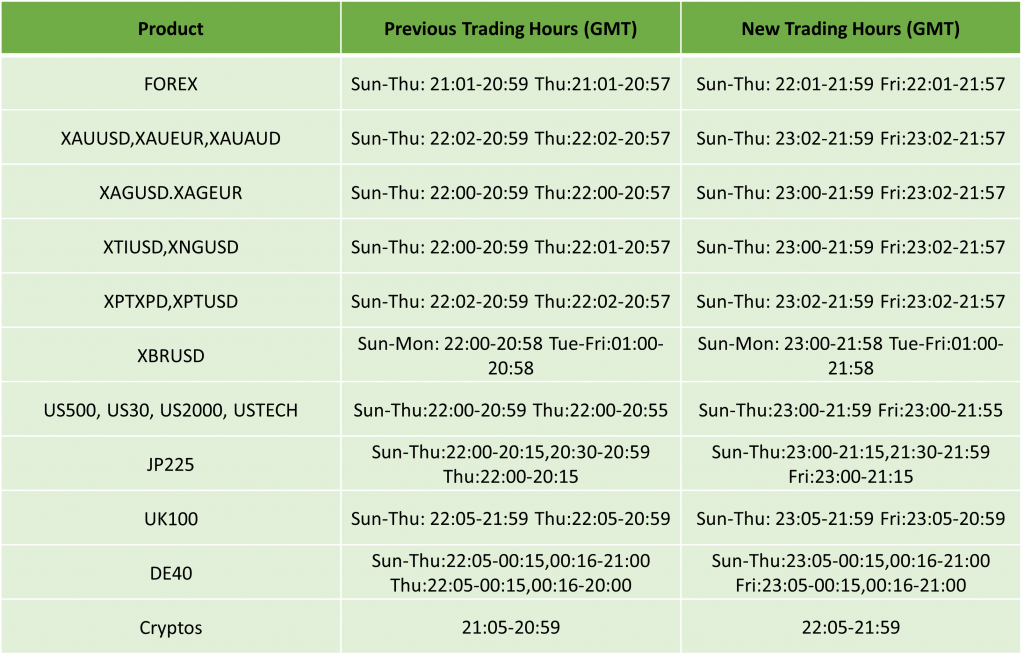Select the XAGUSD.XAGEUR row label
Viewport: 1024px width, 655px height.
click(170, 193)
